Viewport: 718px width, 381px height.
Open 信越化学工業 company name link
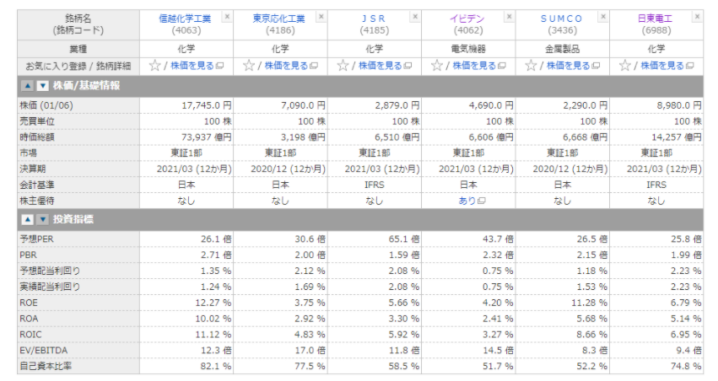pyautogui.click(x=185, y=19)
